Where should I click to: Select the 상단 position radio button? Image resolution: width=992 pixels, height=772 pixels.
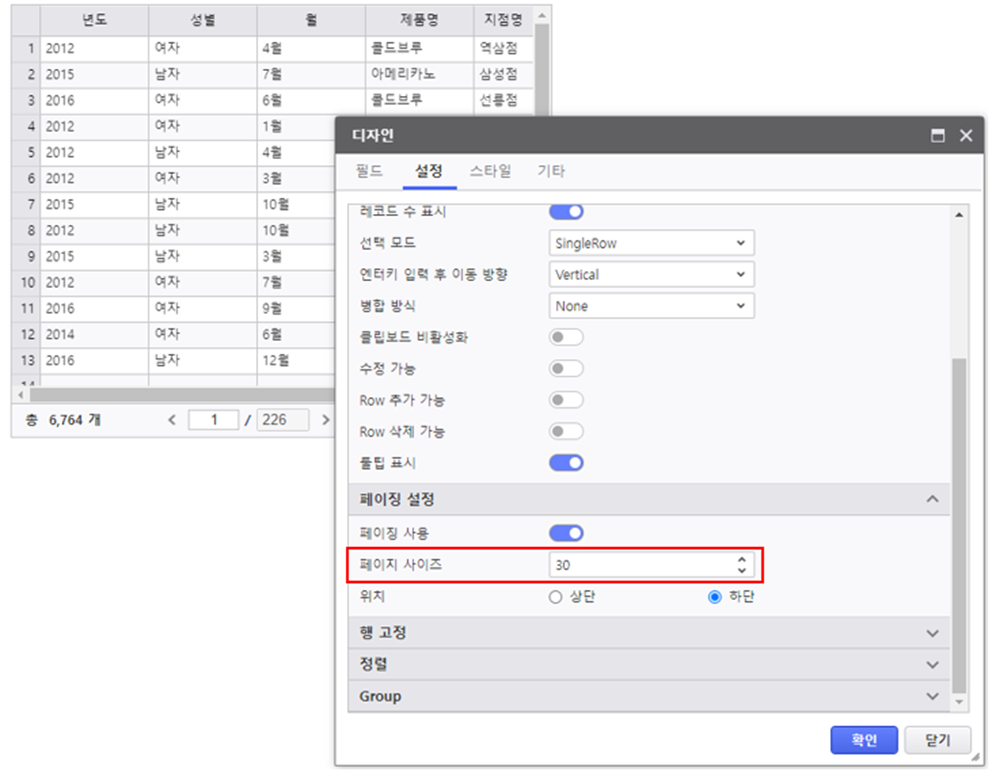(556, 597)
